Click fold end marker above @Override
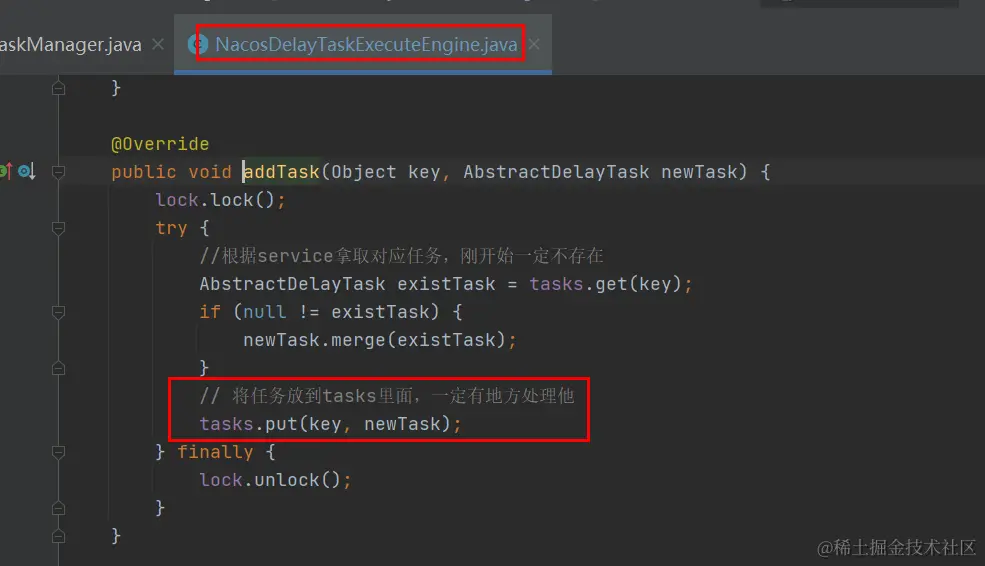Viewport: 985px width, 566px height. [x=58, y=88]
